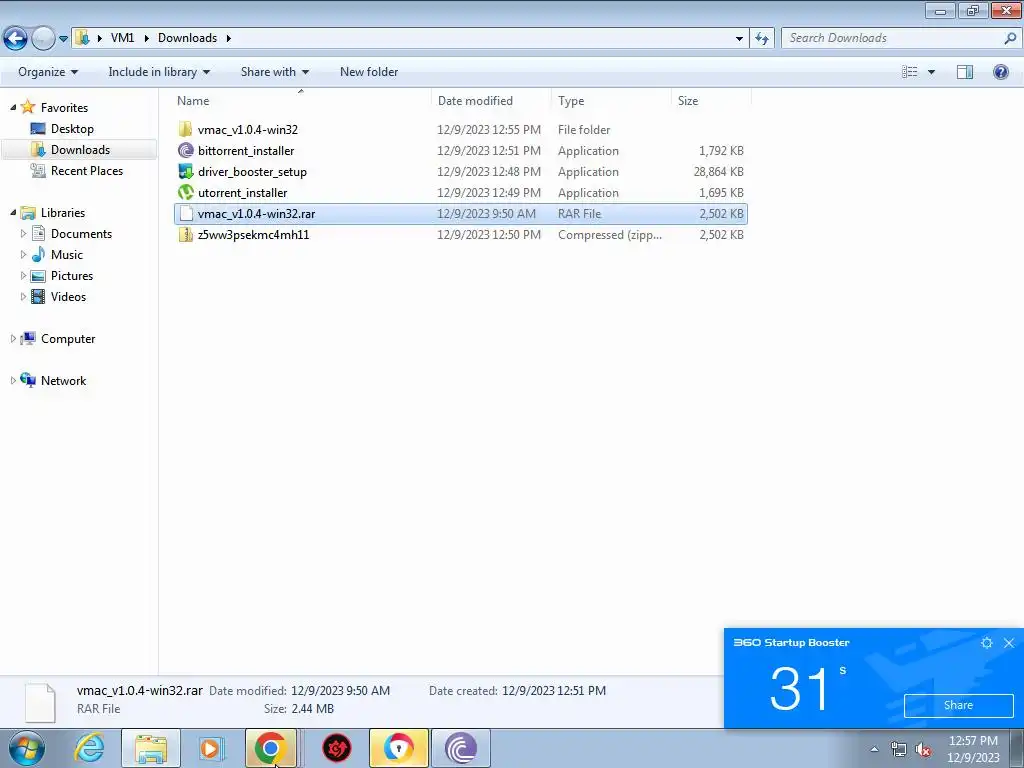Click the New folder button
Image resolution: width=1024 pixels, height=768 pixels.
369,72
